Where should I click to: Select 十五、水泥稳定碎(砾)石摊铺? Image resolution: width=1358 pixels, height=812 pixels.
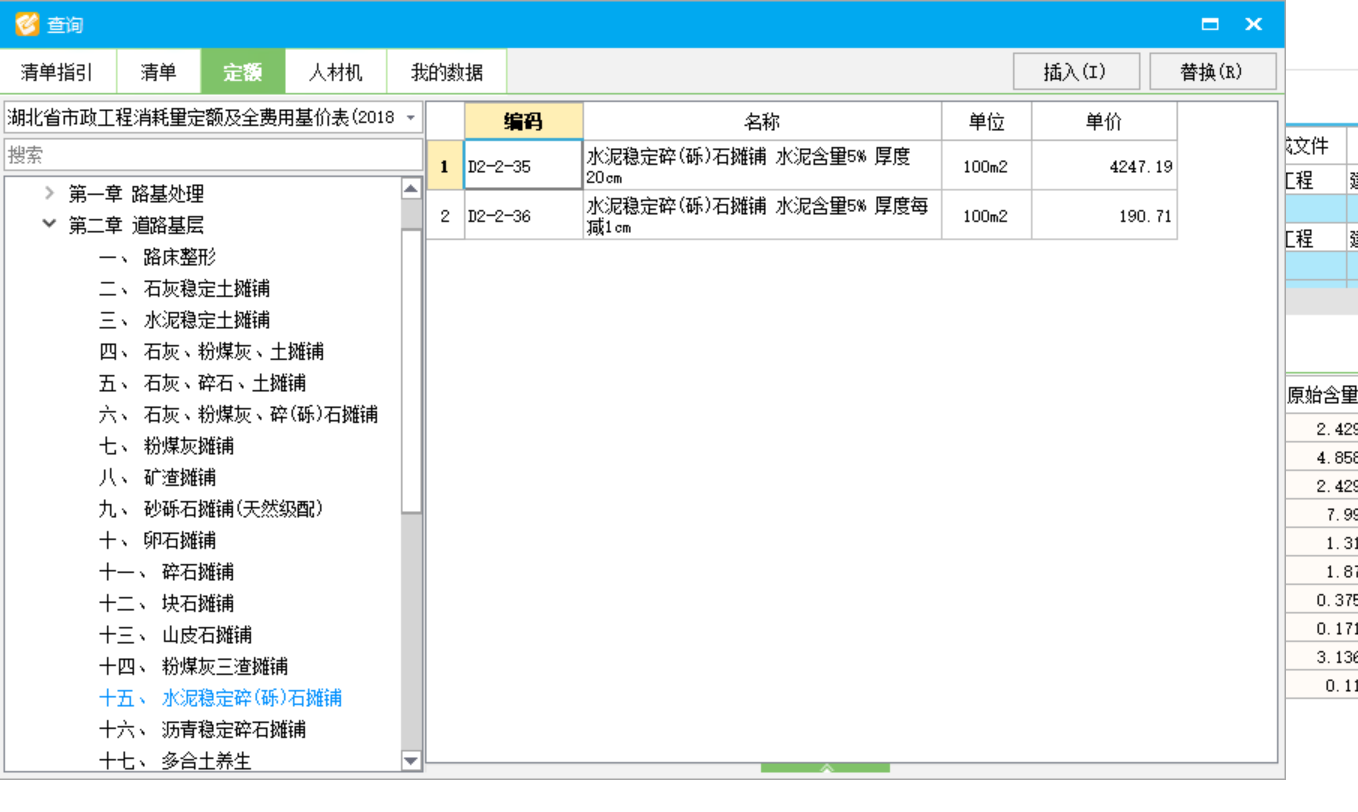220,698
